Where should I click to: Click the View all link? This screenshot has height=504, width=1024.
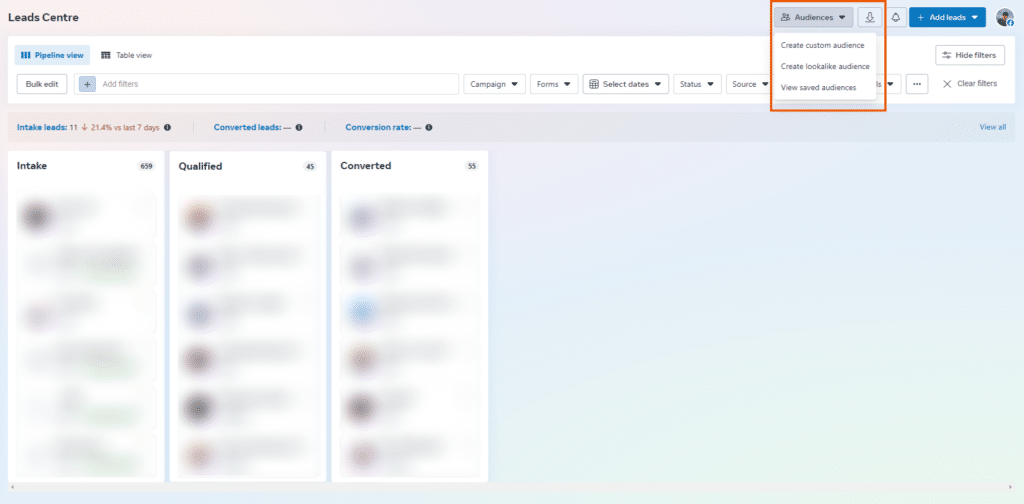click(x=992, y=127)
